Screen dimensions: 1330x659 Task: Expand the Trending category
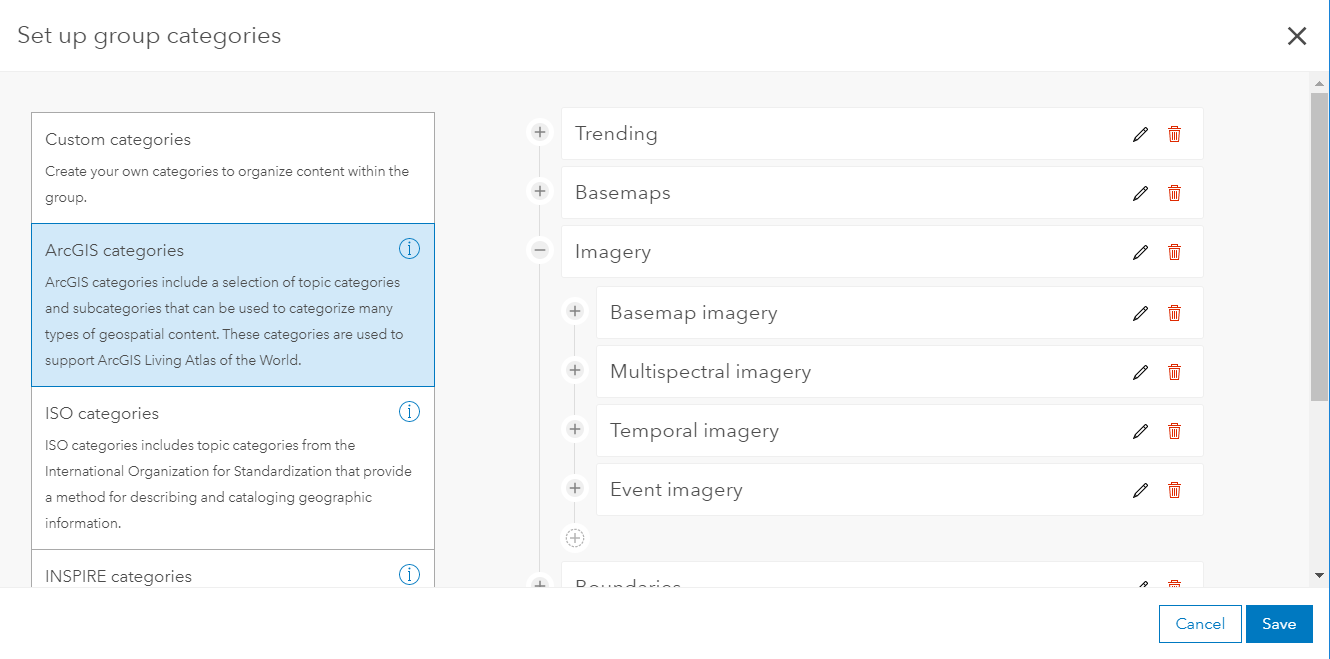(x=540, y=132)
